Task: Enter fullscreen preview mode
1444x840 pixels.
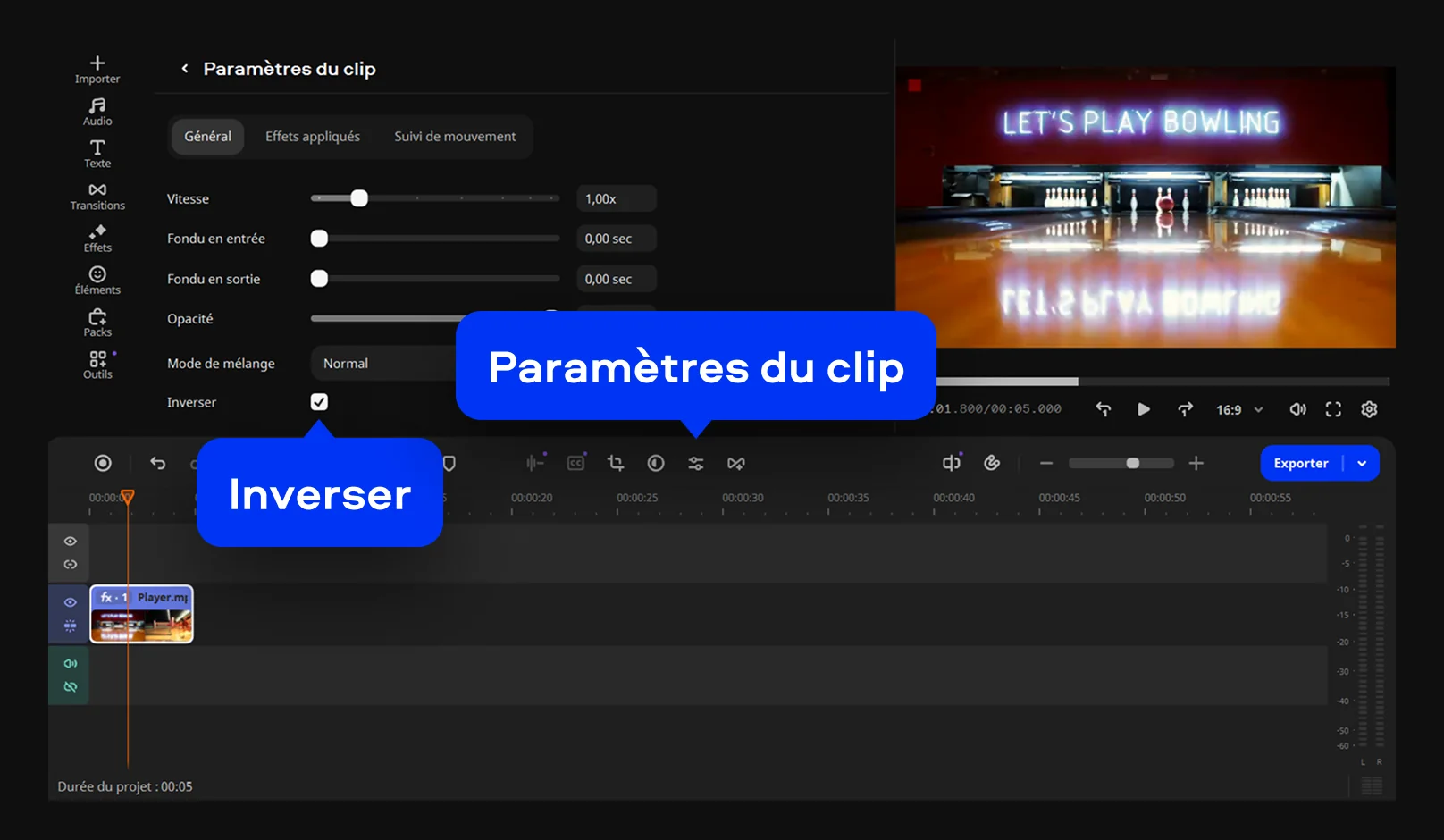Action: [x=1333, y=409]
